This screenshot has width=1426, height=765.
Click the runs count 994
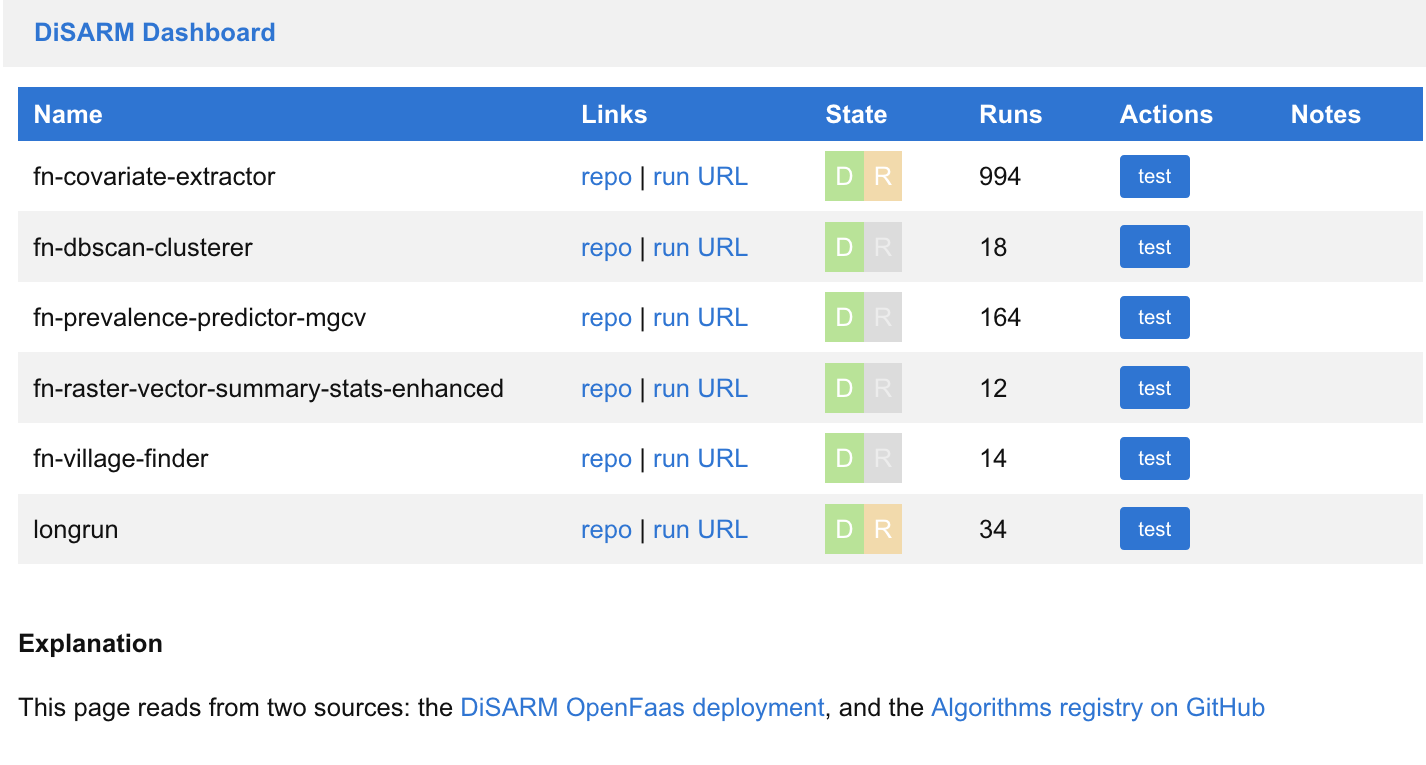(1000, 177)
